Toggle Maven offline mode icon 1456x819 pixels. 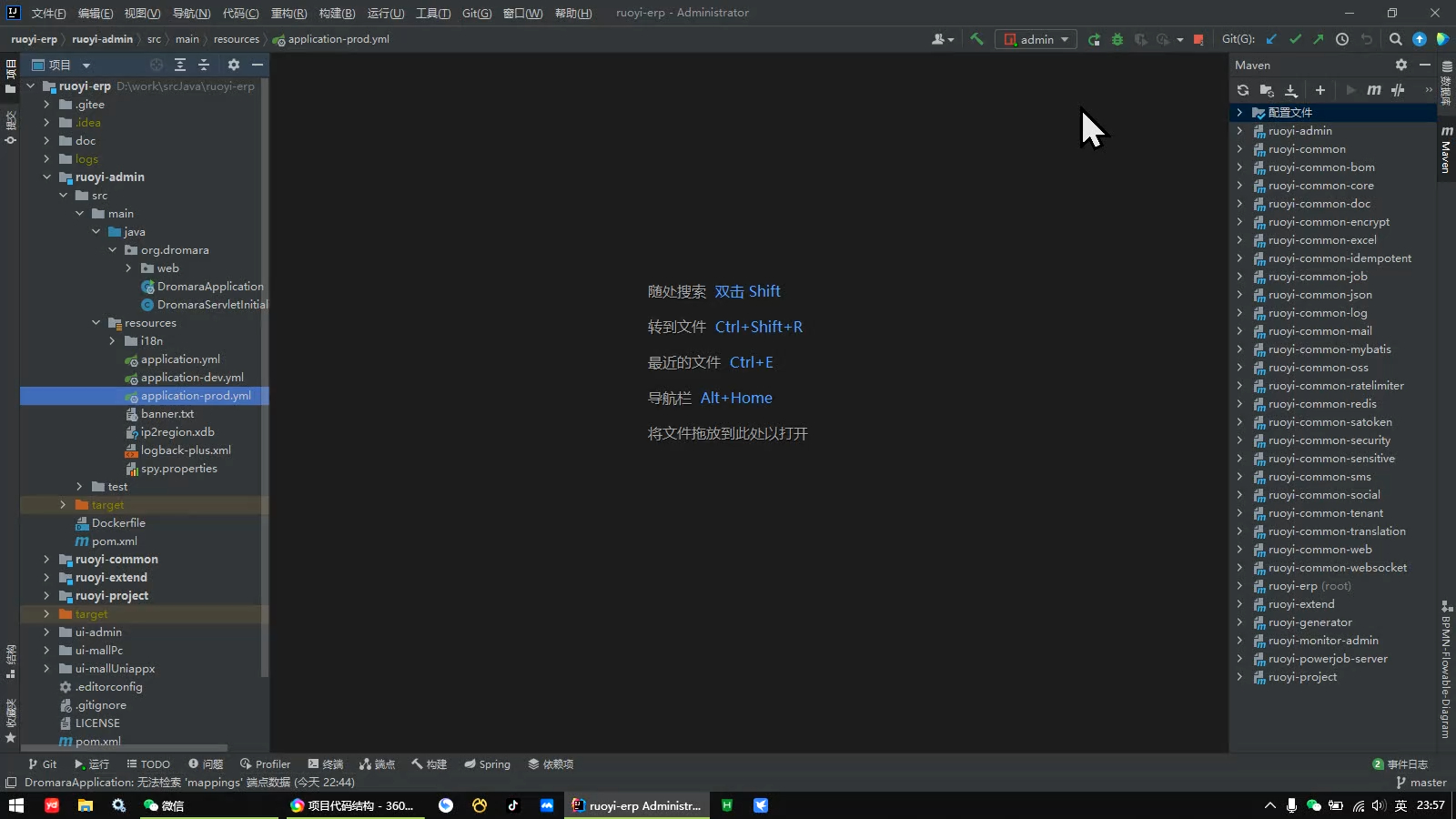1398,90
